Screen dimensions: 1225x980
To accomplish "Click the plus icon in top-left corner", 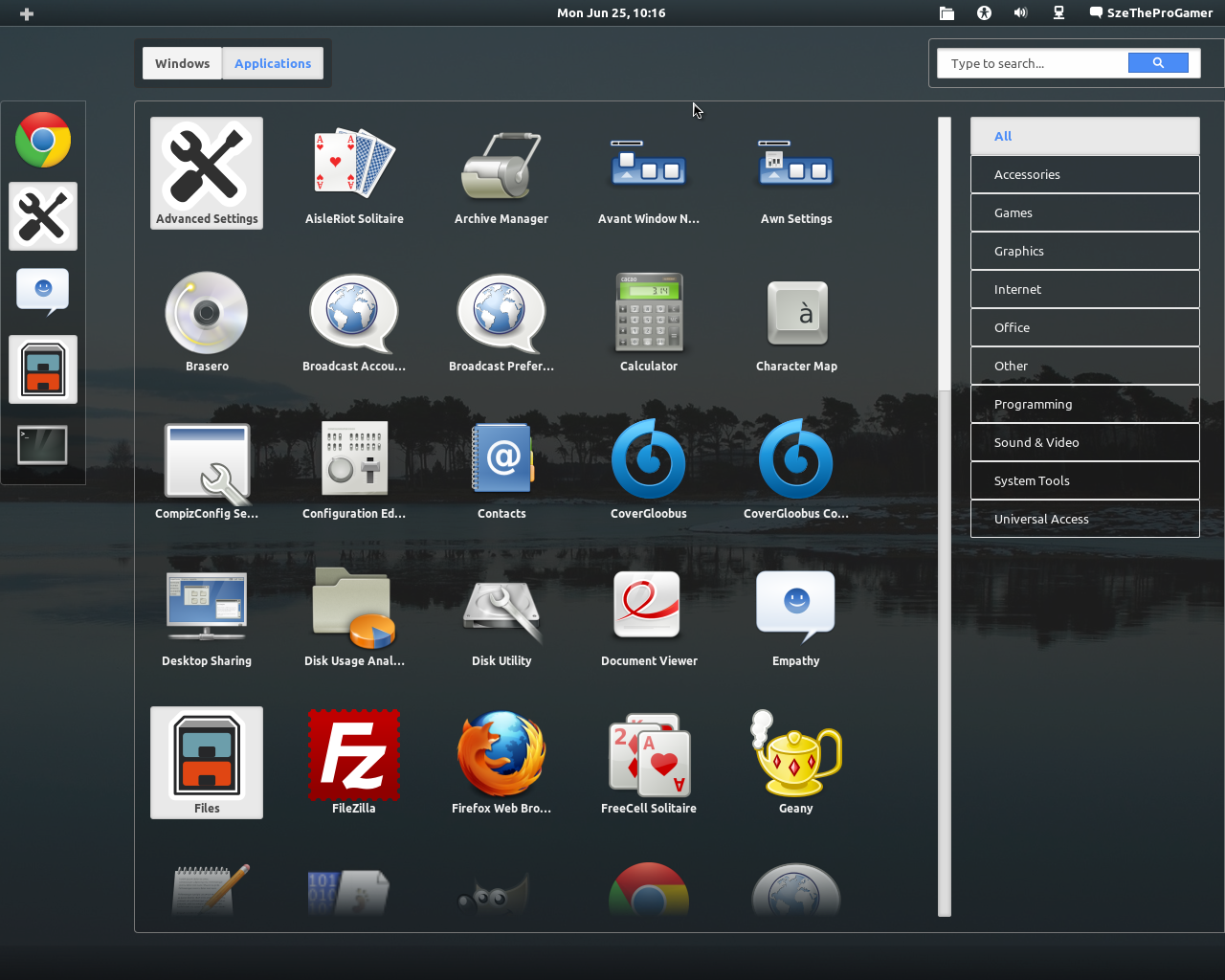I will [27, 13].
